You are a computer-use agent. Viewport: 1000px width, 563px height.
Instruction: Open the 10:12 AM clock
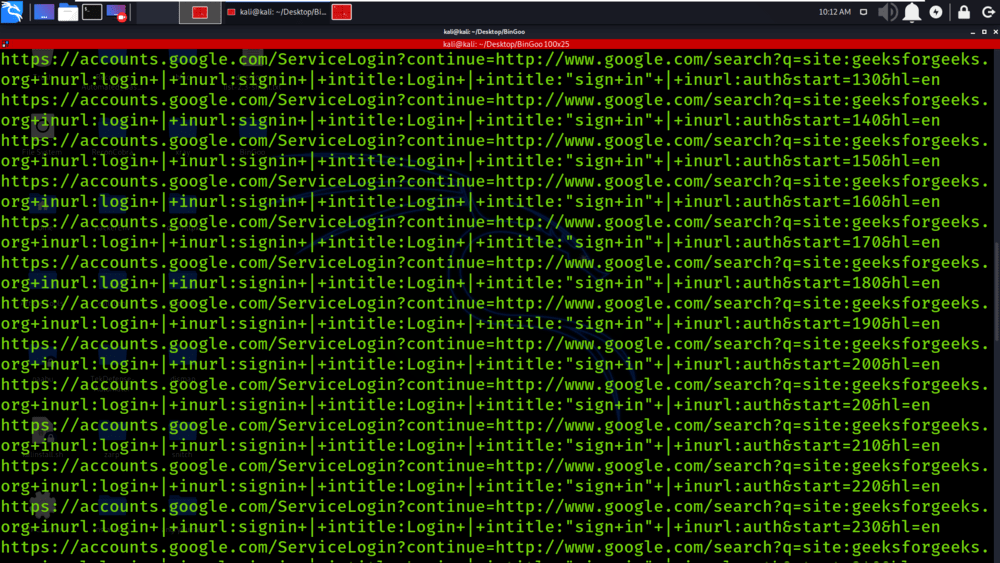pos(835,12)
